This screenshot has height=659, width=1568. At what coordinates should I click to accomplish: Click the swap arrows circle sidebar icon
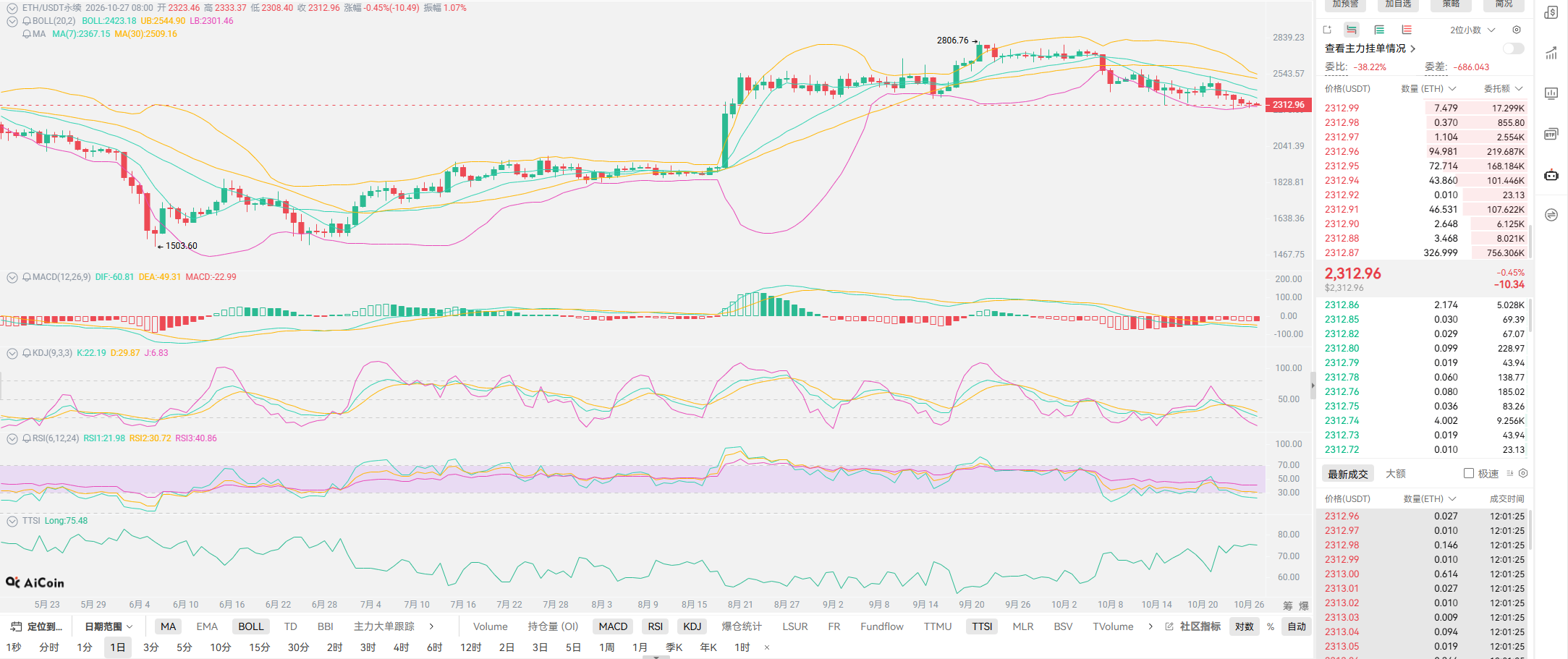1551,215
